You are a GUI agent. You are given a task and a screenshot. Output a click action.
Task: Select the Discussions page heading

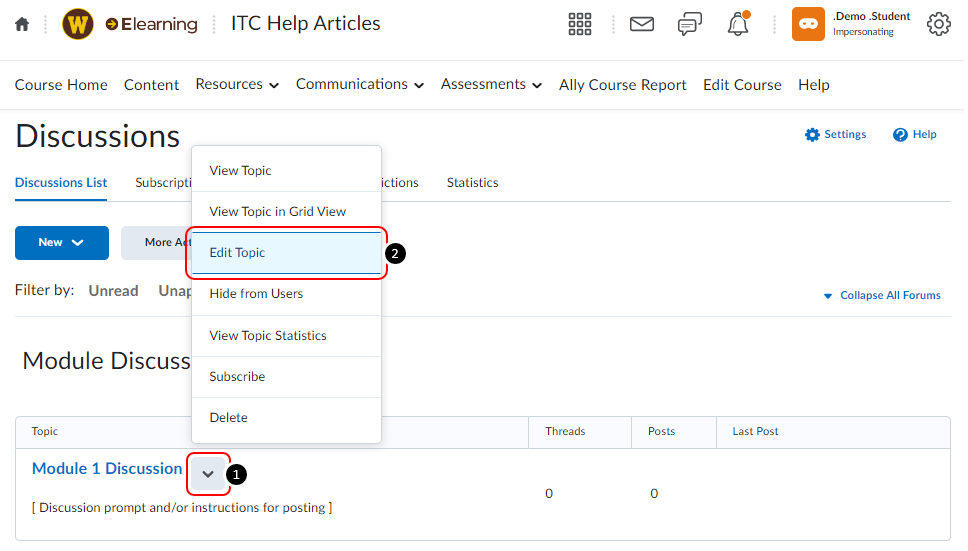(x=98, y=137)
